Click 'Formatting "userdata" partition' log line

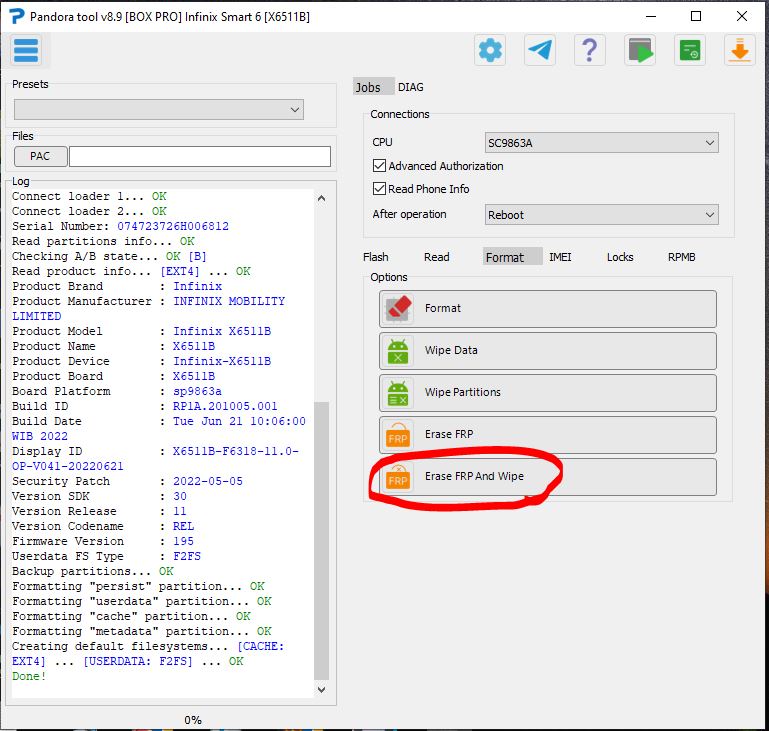[142, 601]
